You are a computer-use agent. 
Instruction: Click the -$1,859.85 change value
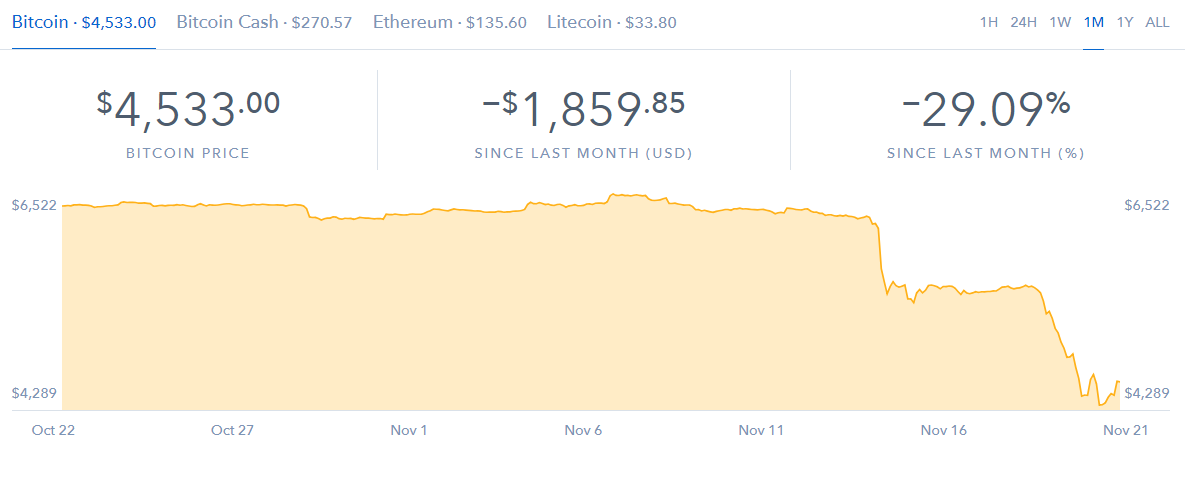click(x=583, y=109)
